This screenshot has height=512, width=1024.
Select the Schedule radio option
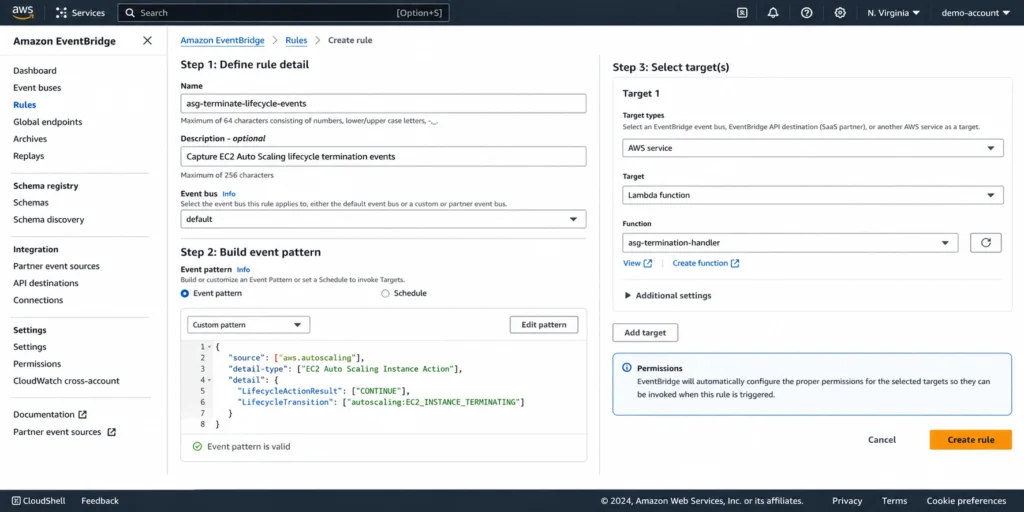(x=385, y=294)
